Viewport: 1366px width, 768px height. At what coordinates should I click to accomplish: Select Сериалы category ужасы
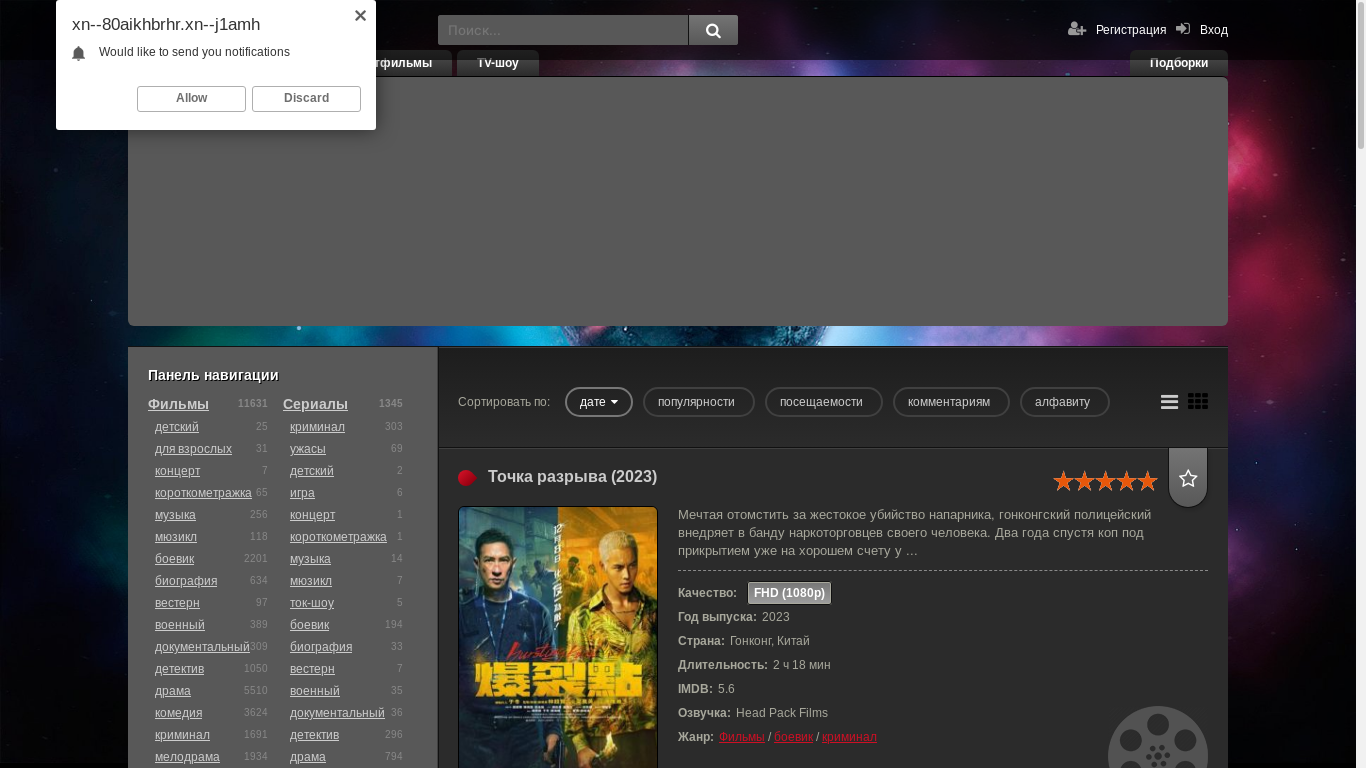click(x=308, y=449)
